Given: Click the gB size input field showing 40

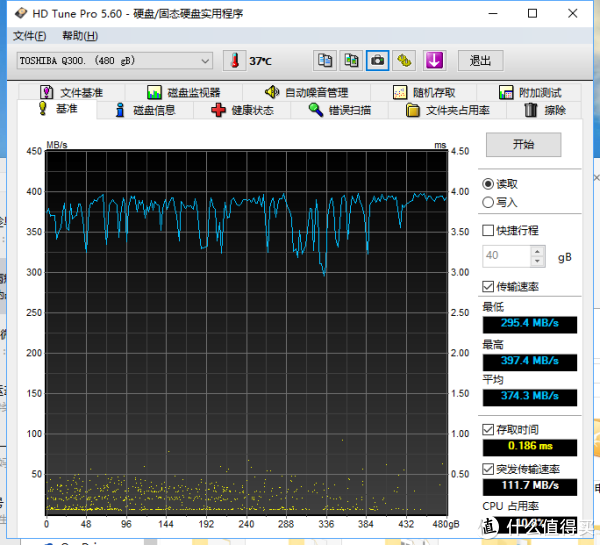Looking at the screenshot, I should point(506,256).
